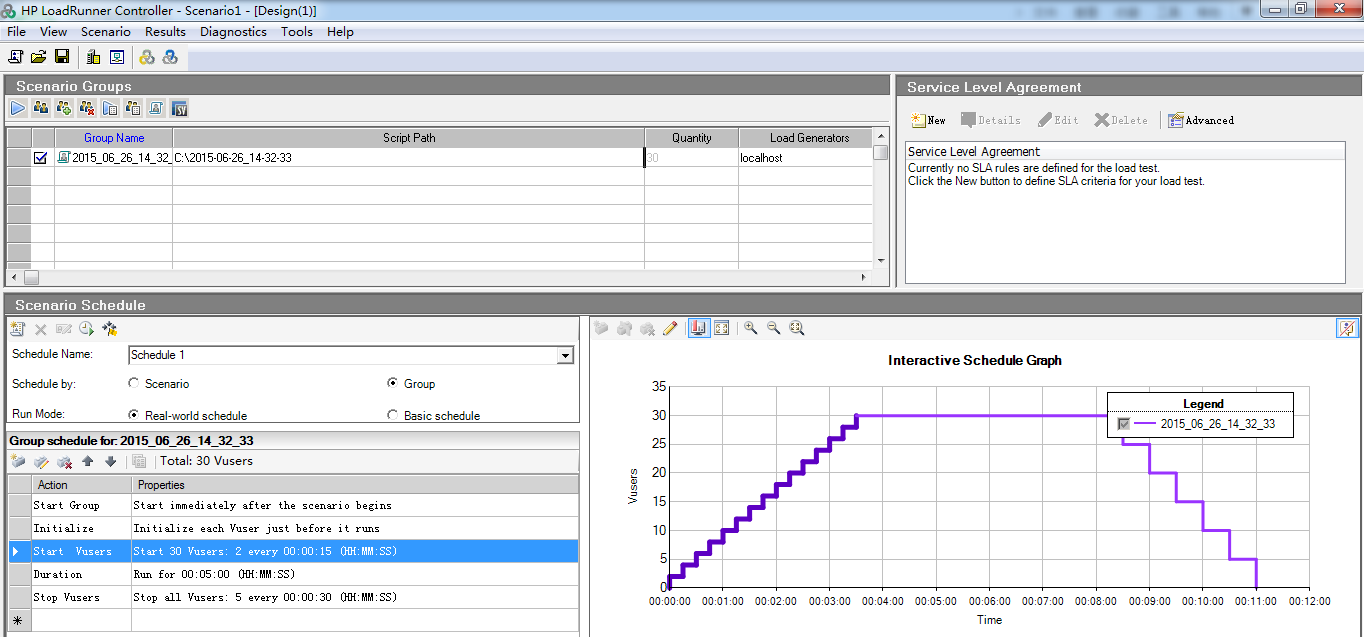The height and width of the screenshot is (637, 1364).
Task: Reset zoom with the zoom-to-fit magnifier icon
Action: click(x=797, y=328)
